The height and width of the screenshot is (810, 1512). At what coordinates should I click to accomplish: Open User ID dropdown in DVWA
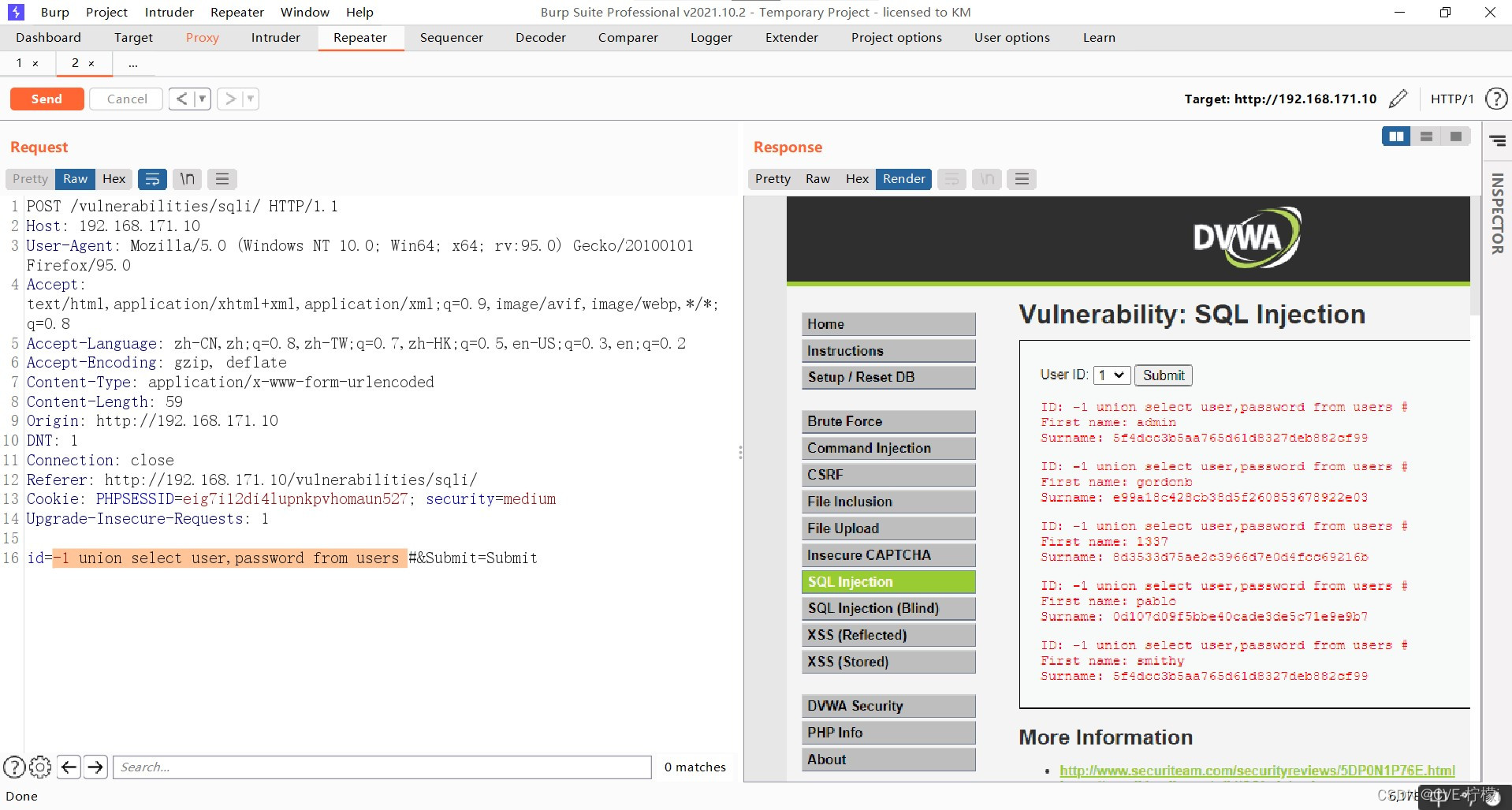(1112, 375)
